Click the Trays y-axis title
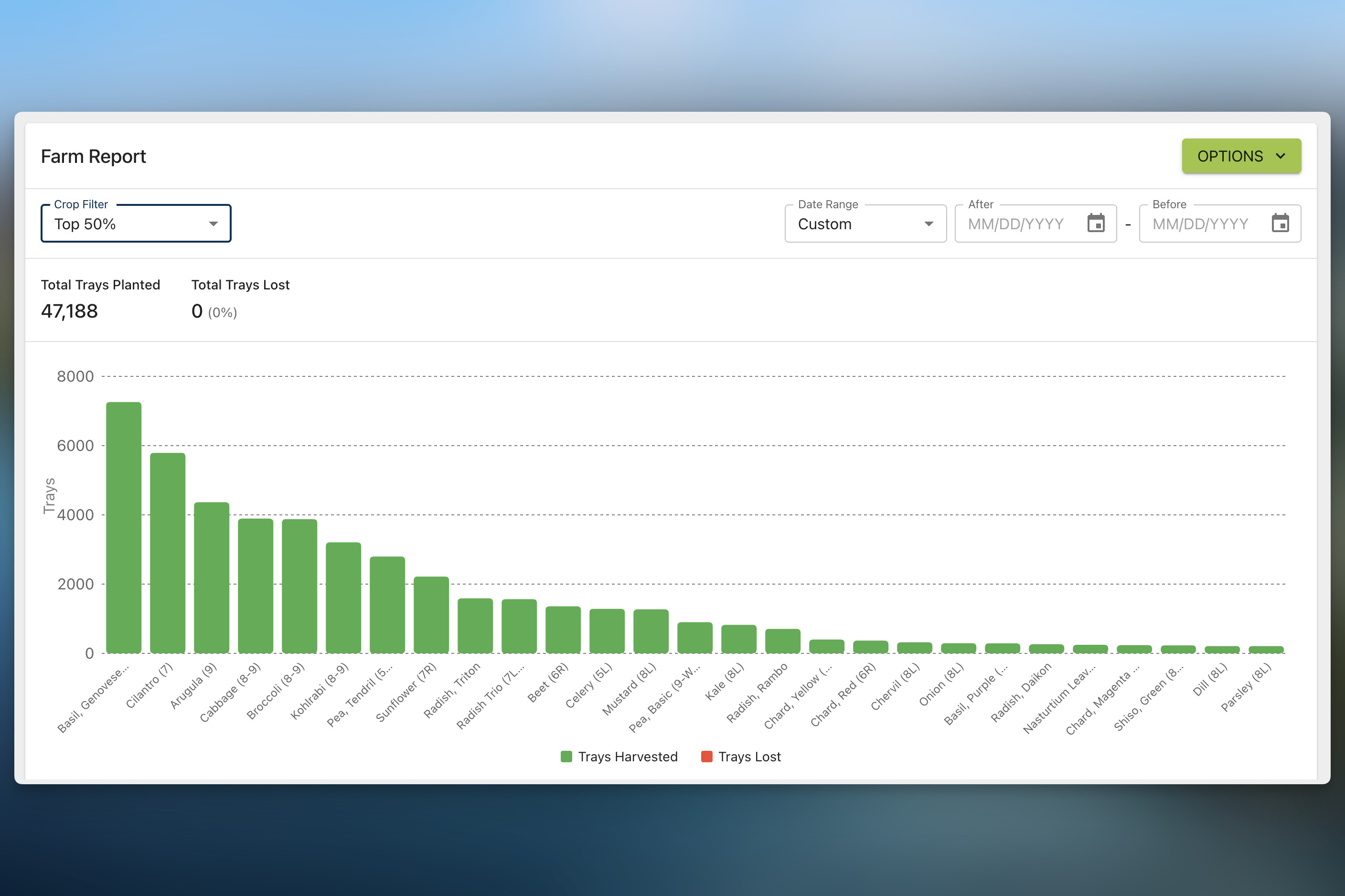The image size is (1345, 896). (49, 496)
